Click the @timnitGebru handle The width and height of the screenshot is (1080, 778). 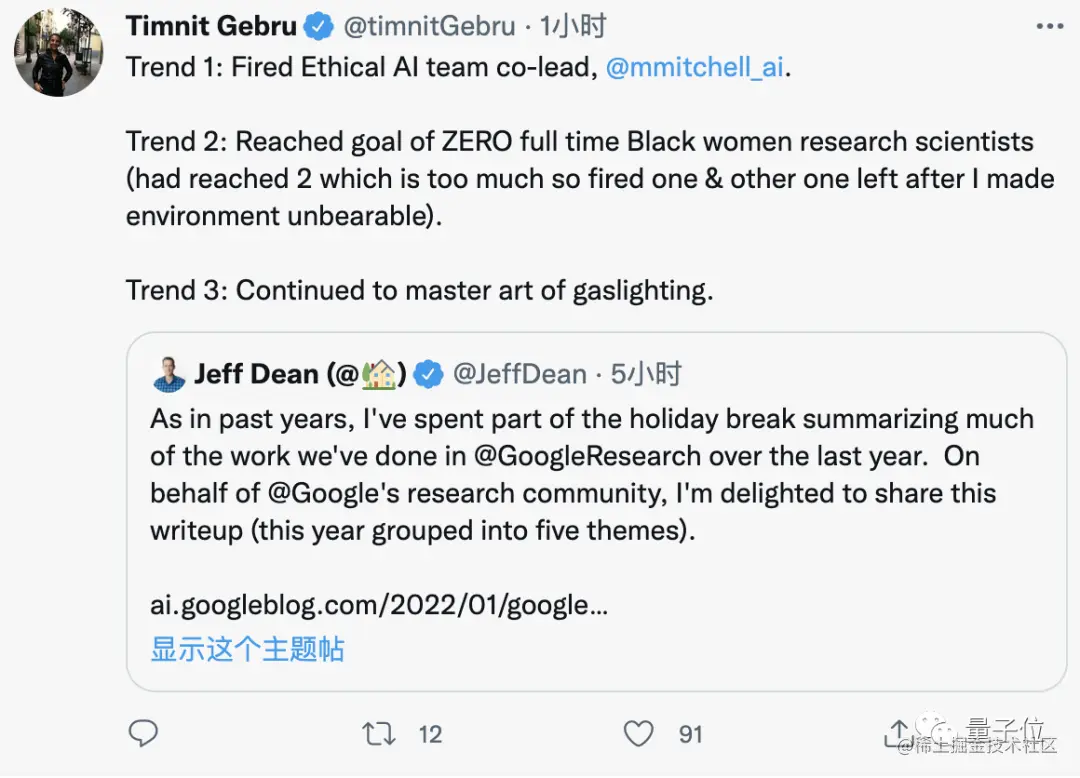[429, 26]
